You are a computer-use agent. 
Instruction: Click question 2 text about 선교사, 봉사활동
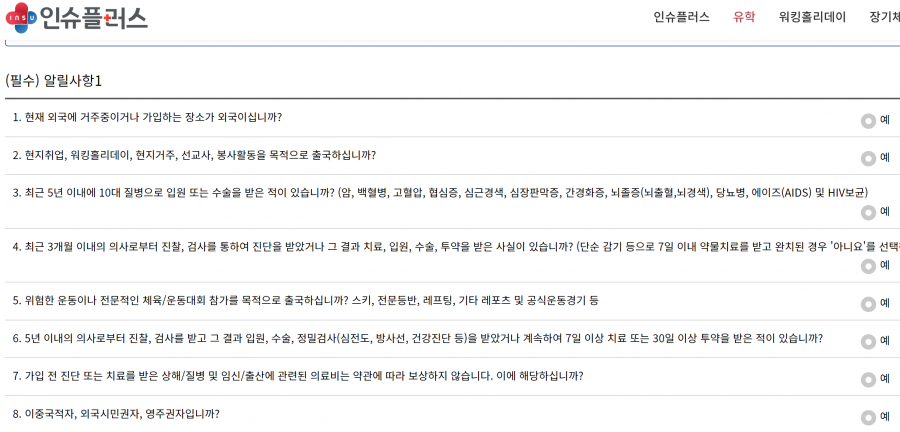coord(194,155)
